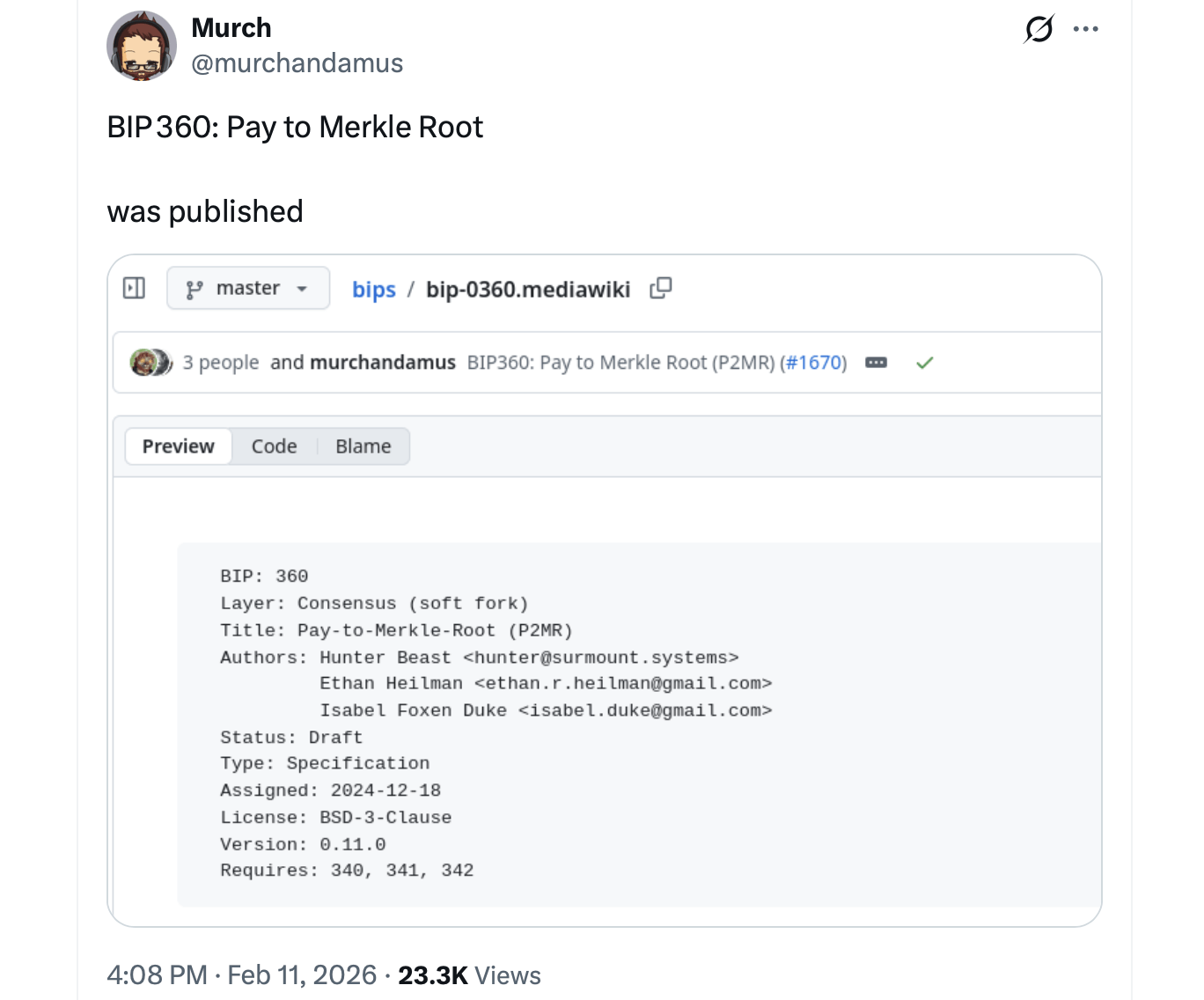The height and width of the screenshot is (1000, 1204).
Task: Copy file path using the copy icon
Action: pyautogui.click(x=660, y=289)
